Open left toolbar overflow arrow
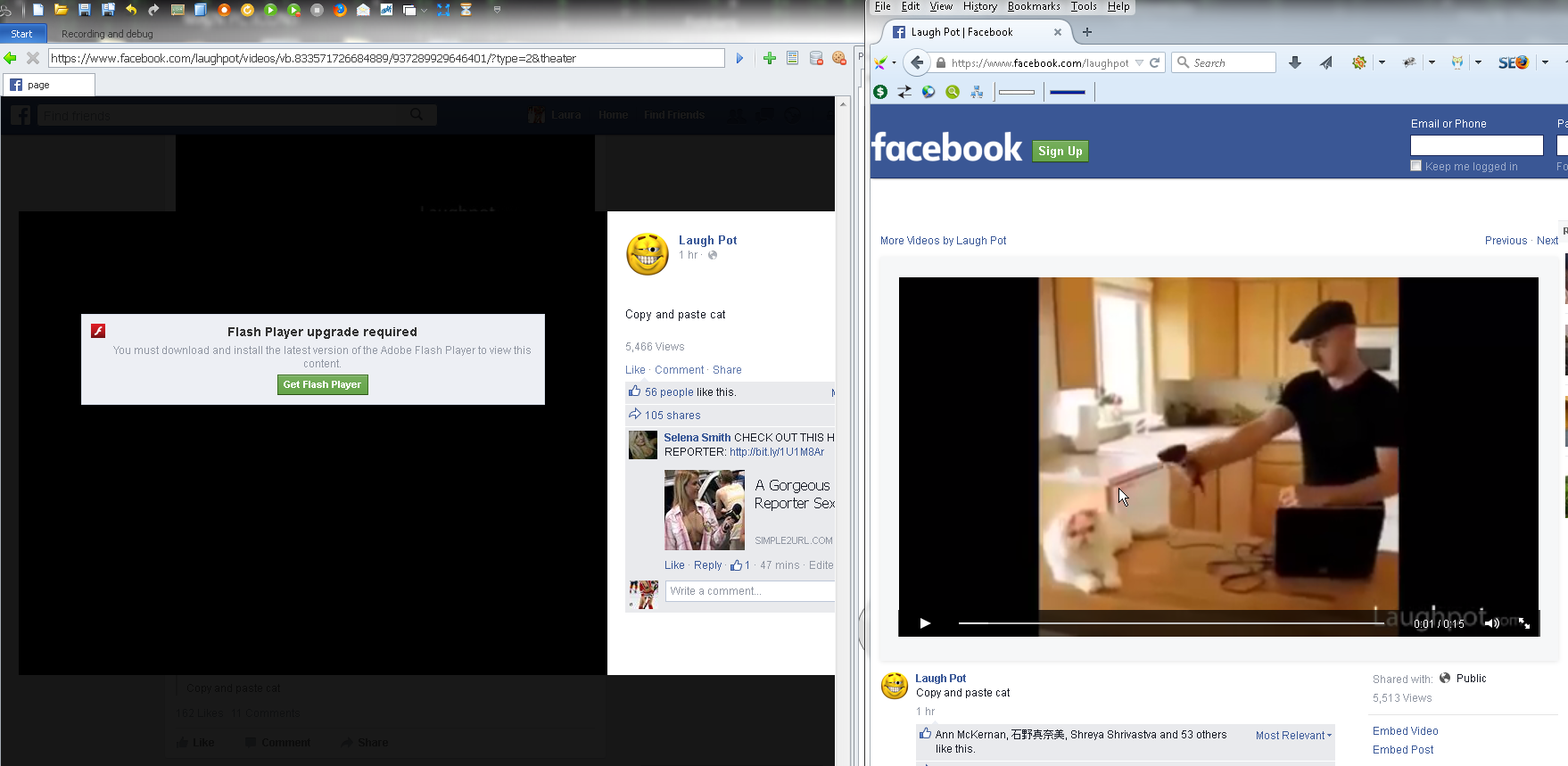This screenshot has width=1568, height=766. coord(497,10)
